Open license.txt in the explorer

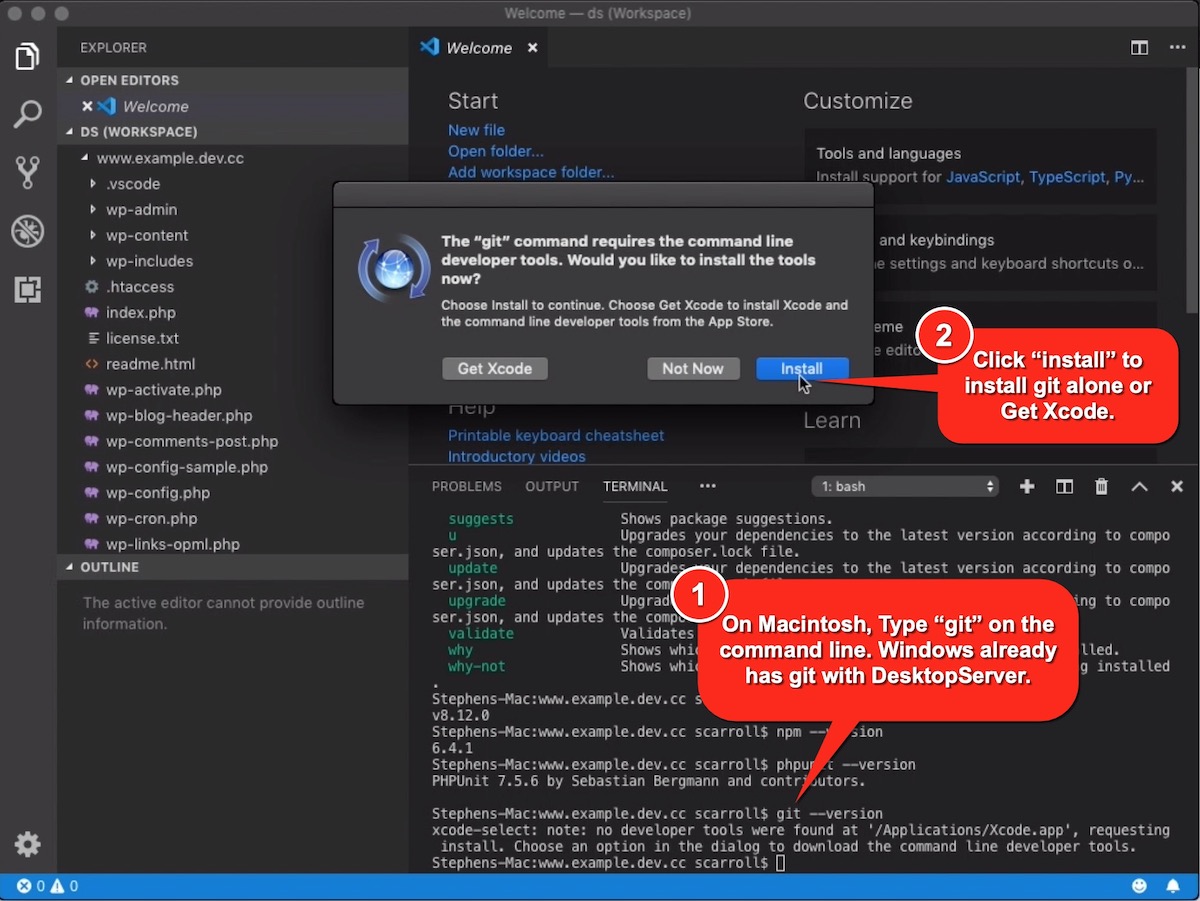tap(142, 338)
